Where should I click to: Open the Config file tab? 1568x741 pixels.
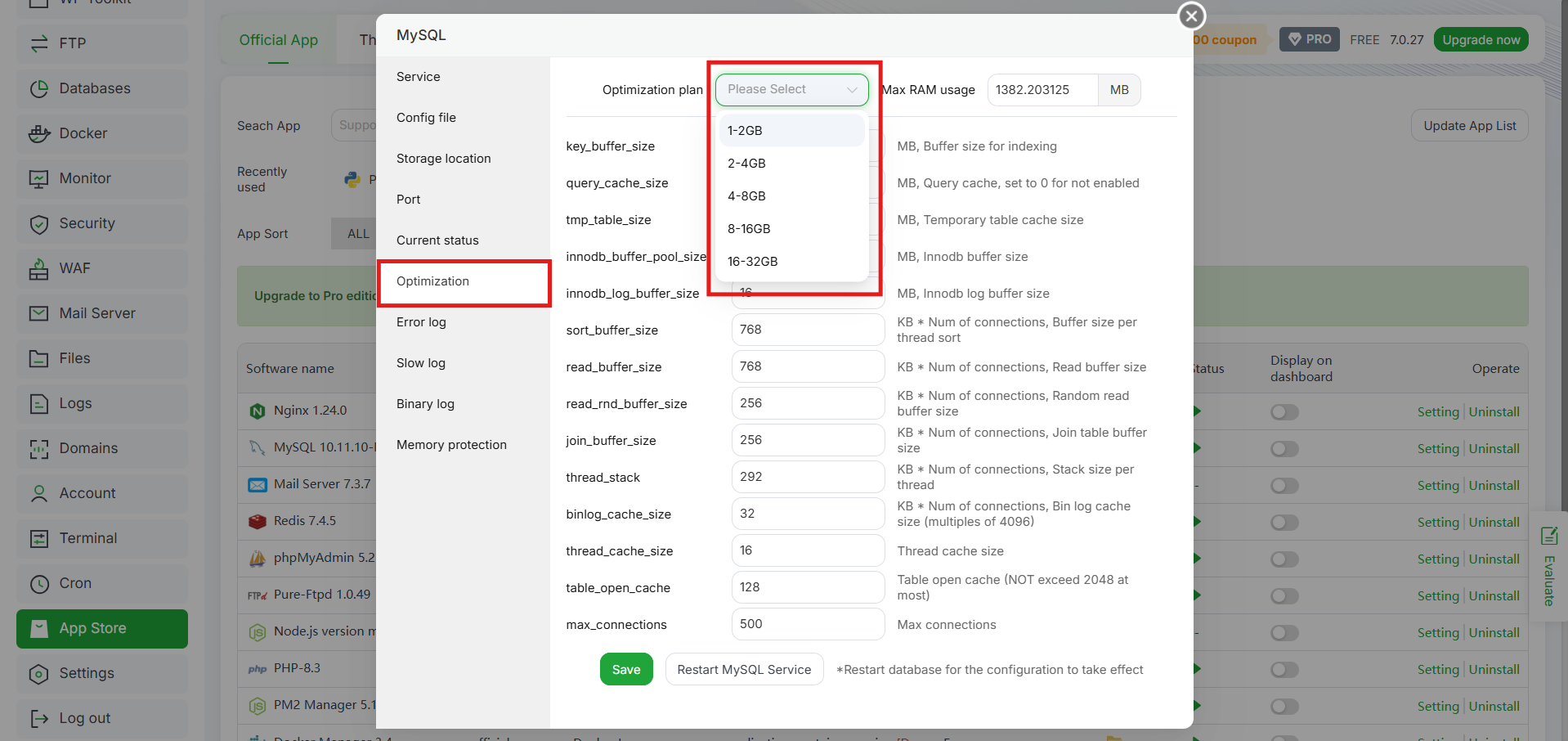tap(463, 118)
